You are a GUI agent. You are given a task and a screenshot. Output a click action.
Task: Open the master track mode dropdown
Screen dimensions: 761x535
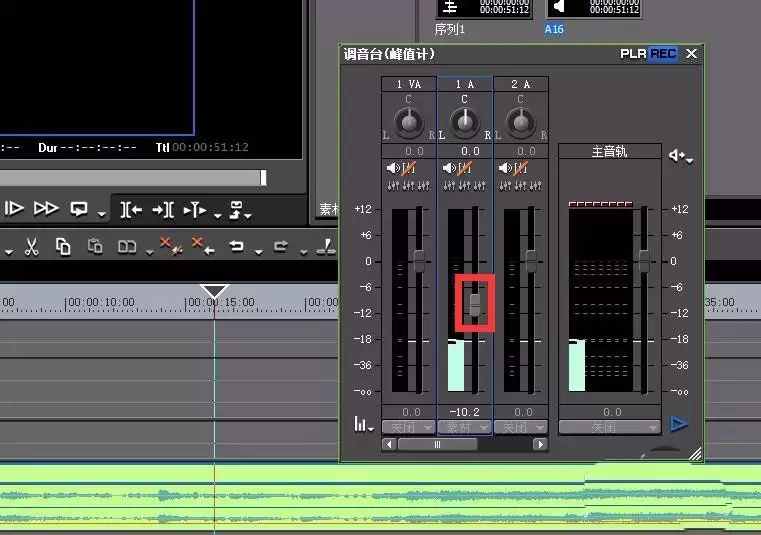610,428
